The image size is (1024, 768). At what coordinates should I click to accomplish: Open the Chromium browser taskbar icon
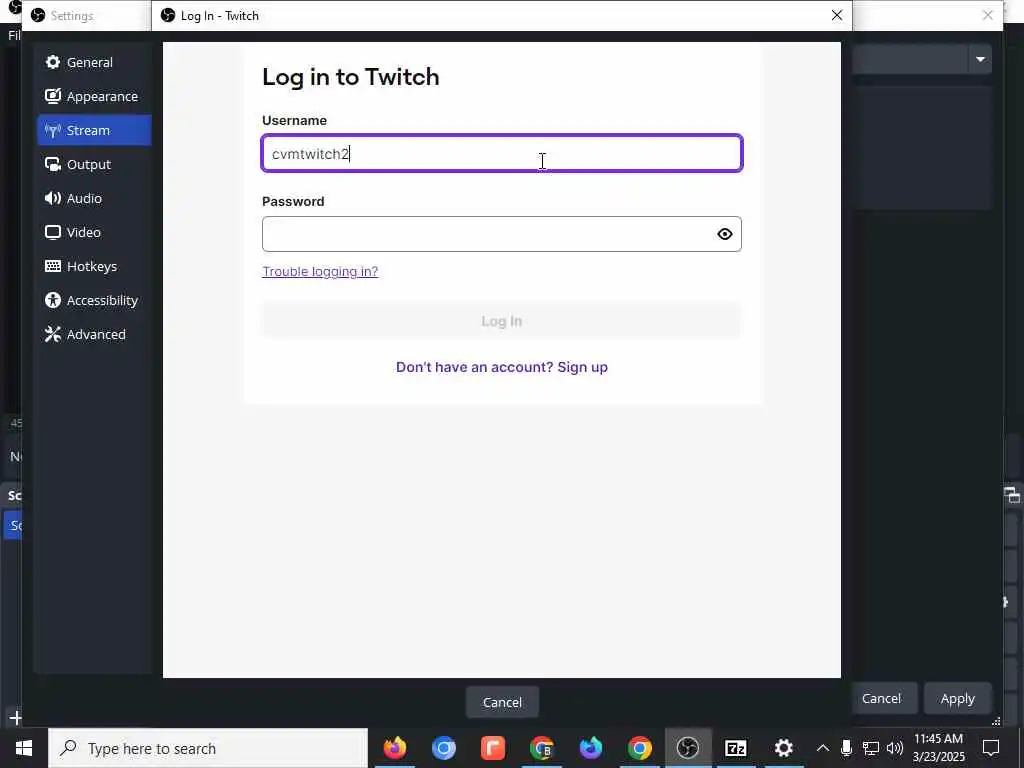pos(443,748)
